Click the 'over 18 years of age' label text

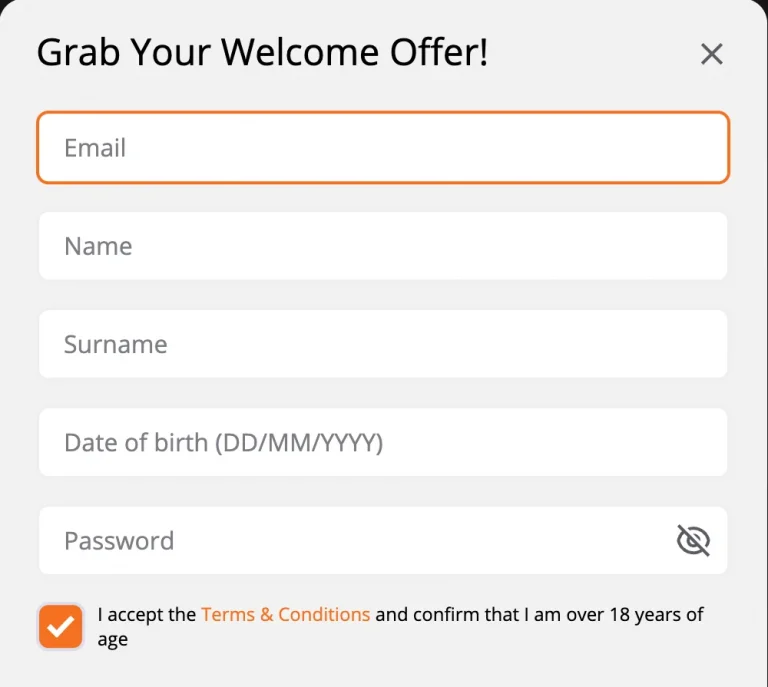coord(400,627)
